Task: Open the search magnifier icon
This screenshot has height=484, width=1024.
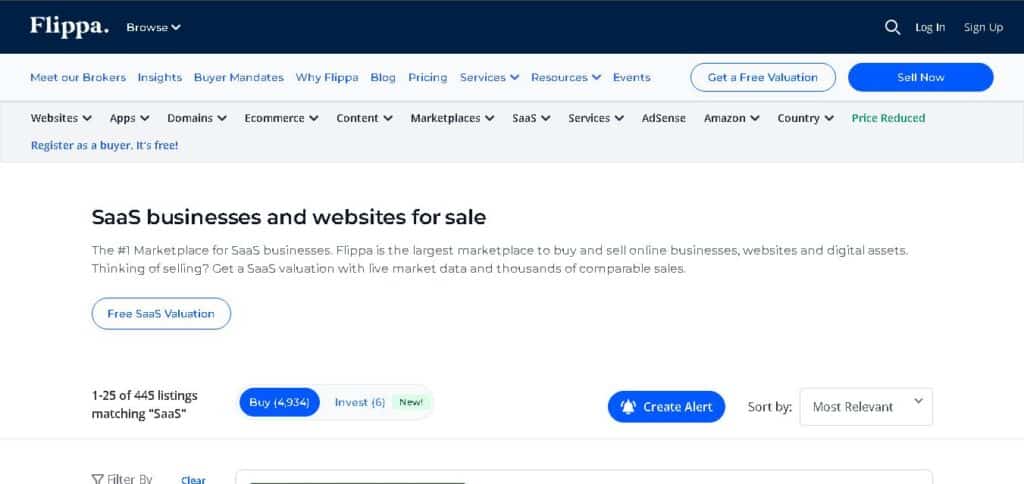Action: (x=892, y=27)
